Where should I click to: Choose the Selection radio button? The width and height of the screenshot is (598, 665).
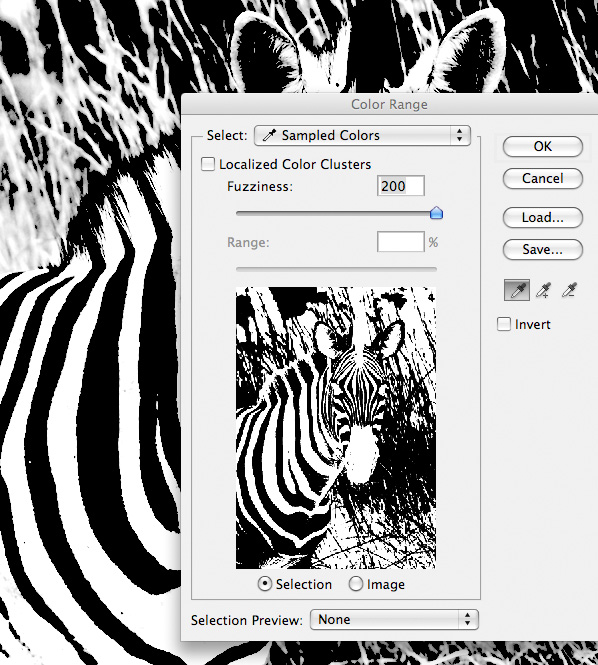coord(265,584)
